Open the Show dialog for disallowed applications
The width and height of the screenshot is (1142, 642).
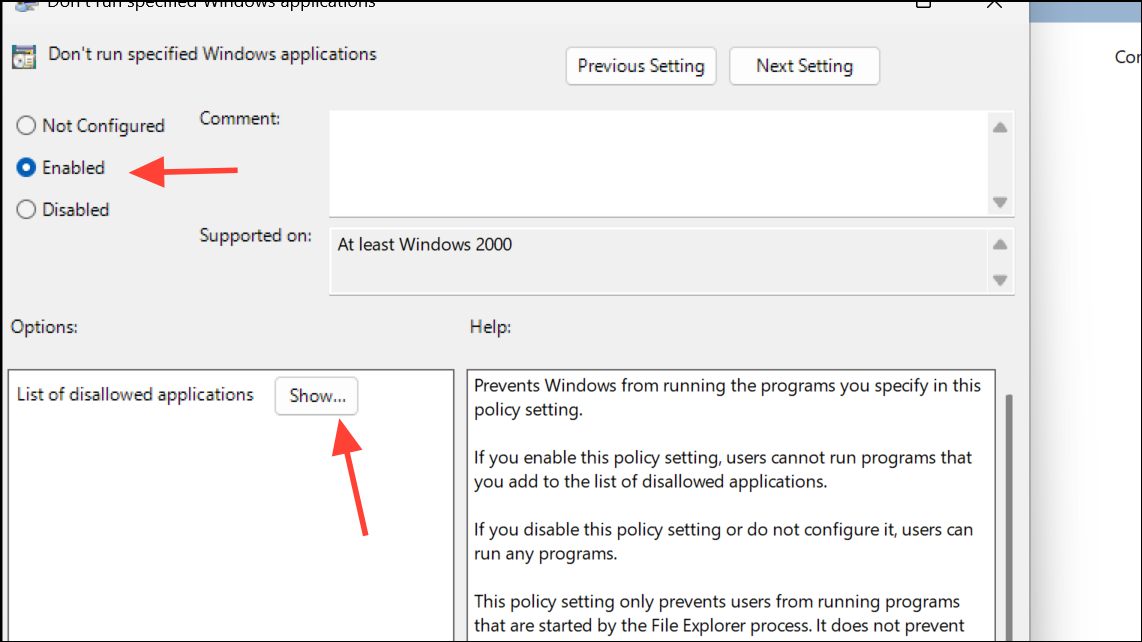point(316,396)
